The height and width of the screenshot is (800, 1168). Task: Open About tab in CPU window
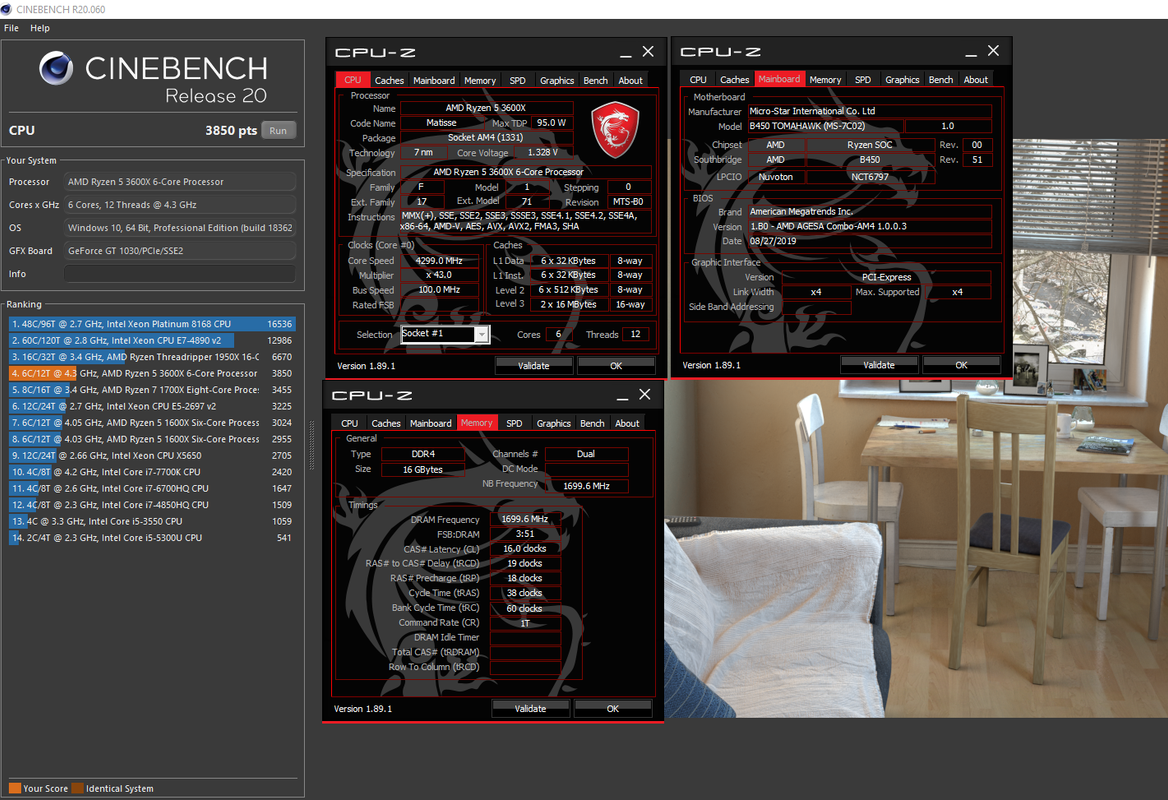coord(630,80)
